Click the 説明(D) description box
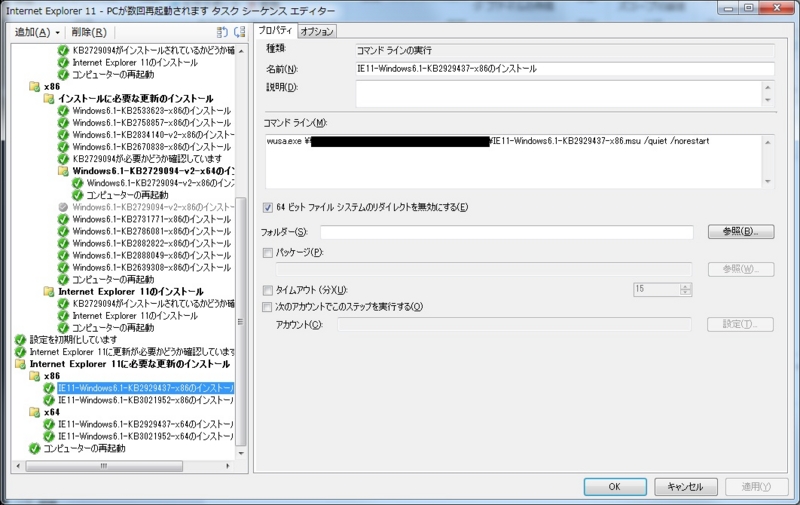The height and width of the screenshot is (505, 800). tap(565, 94)
